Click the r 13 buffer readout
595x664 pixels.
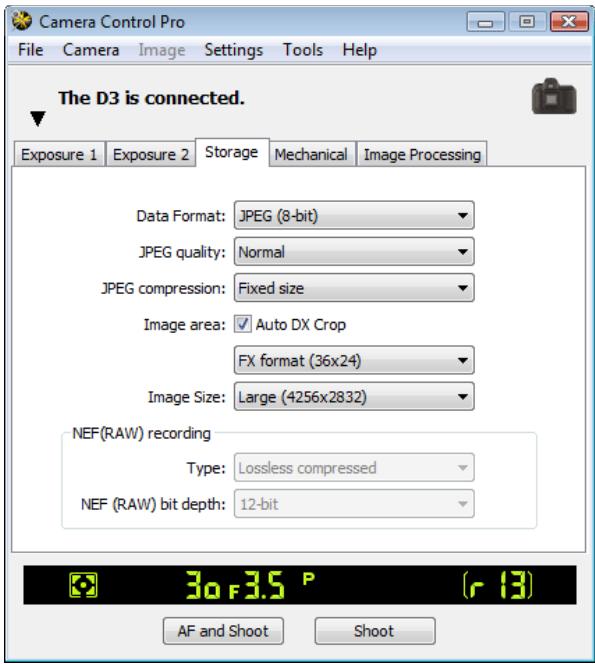498,585
